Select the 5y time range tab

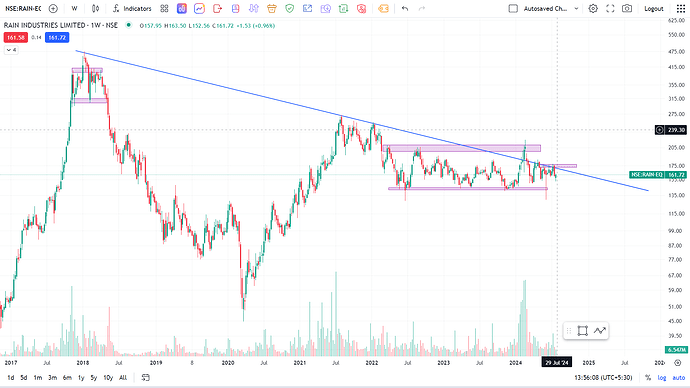tap(94, 377)
